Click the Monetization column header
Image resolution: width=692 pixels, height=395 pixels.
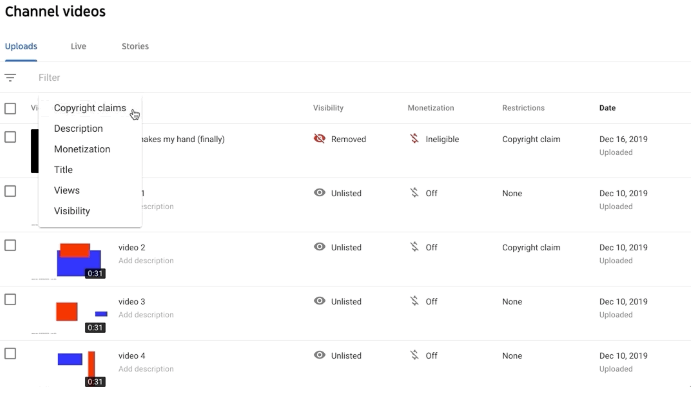click(431, 108)
